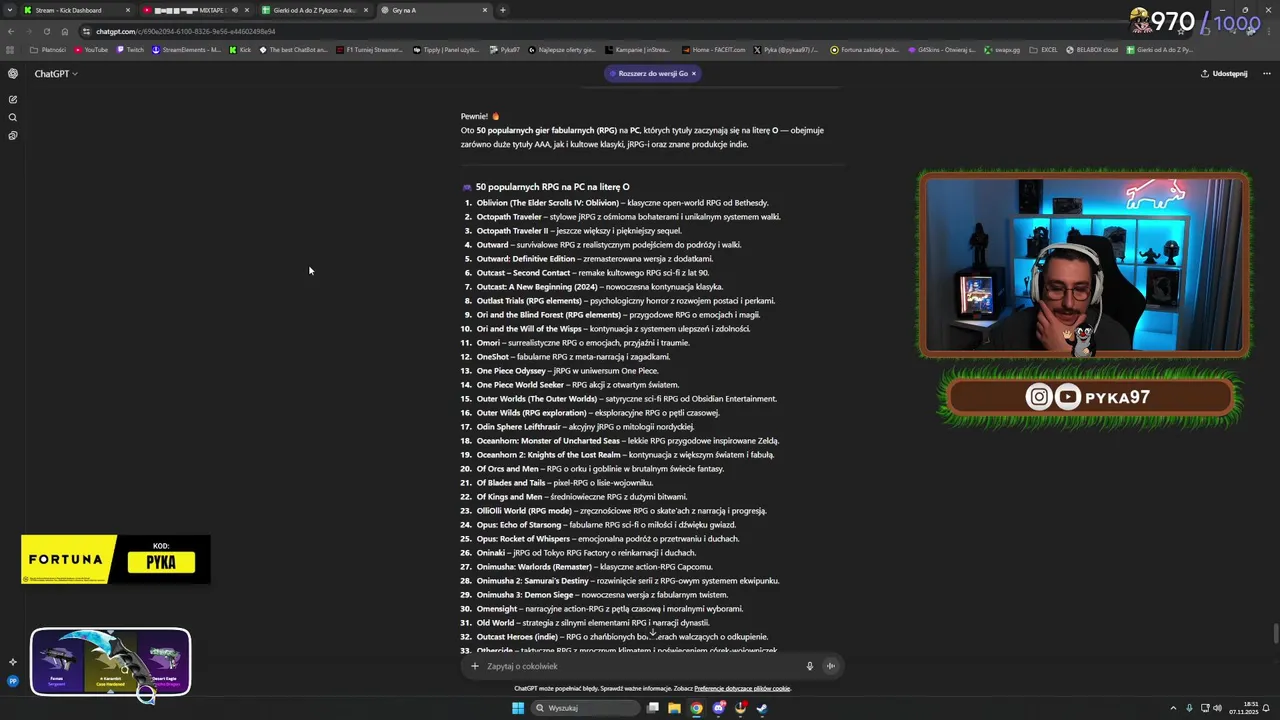The height and width of the screenshot is (720, 1280).
Task: Switch to 'Gierki od A do Z Pykson' tab
Action: pyautogui.click(x=315, y=10)
